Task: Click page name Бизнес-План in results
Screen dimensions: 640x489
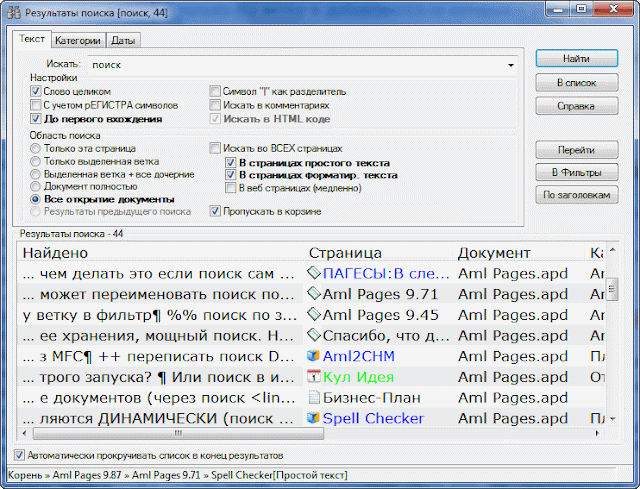Action: click(371, 398)
